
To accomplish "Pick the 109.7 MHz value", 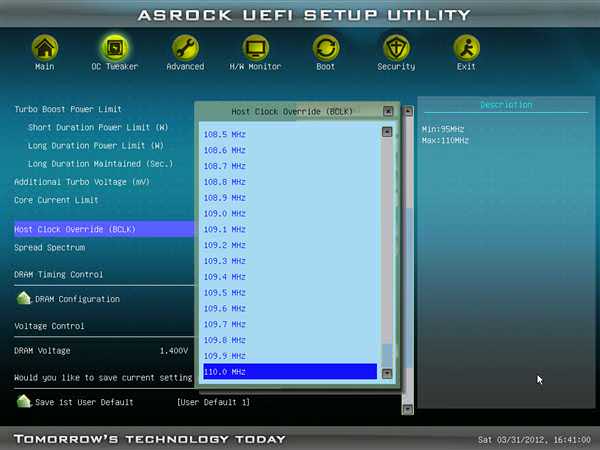I will coord(290,324).
